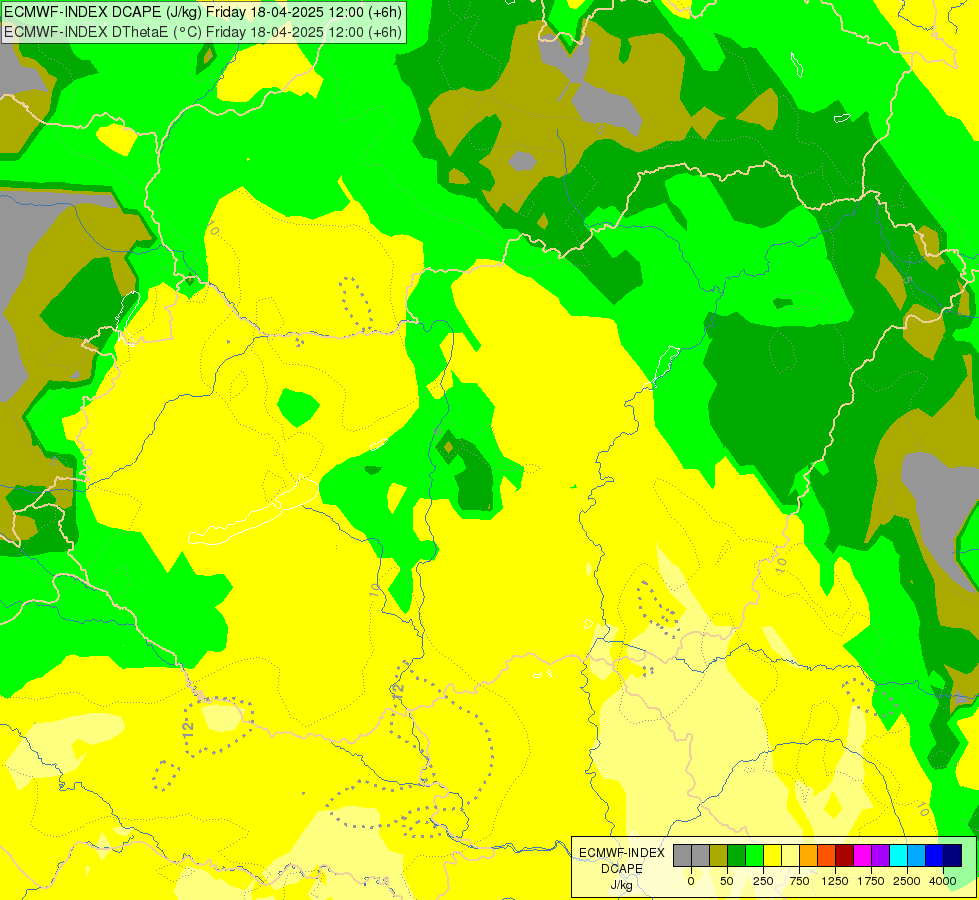Click the olive legend color swatch
979x900 pixels.
pyautogui.click(x=719, y=855)
